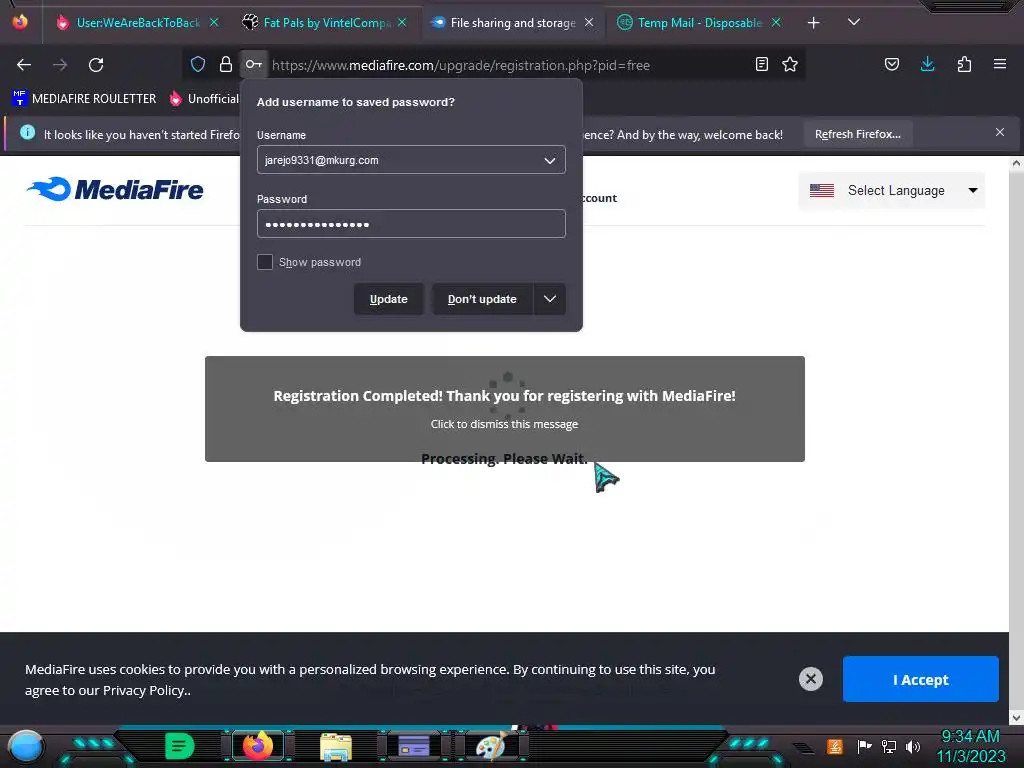Toggle reader view icon in address bar

pos(761,64)
